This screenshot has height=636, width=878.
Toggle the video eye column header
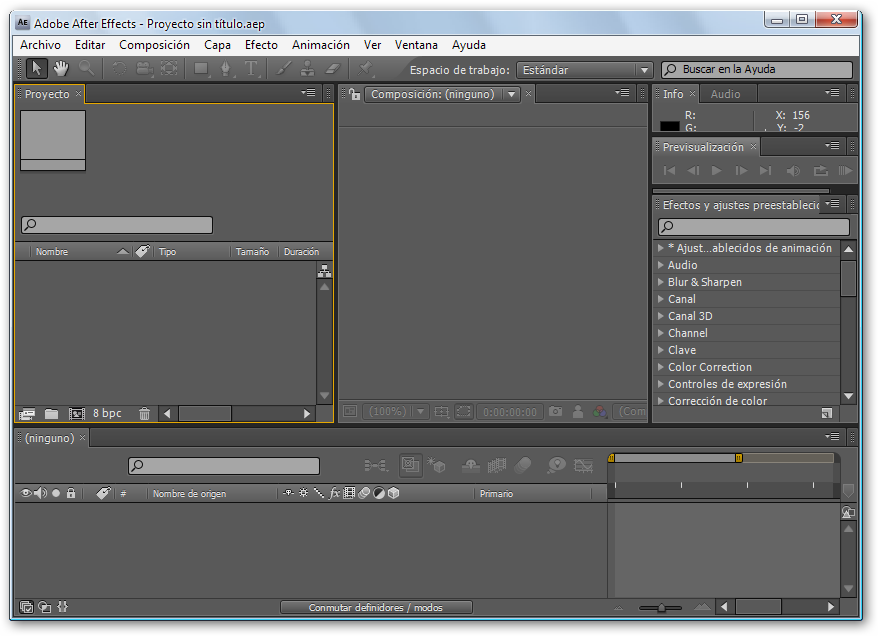click(x=27, y=493)
